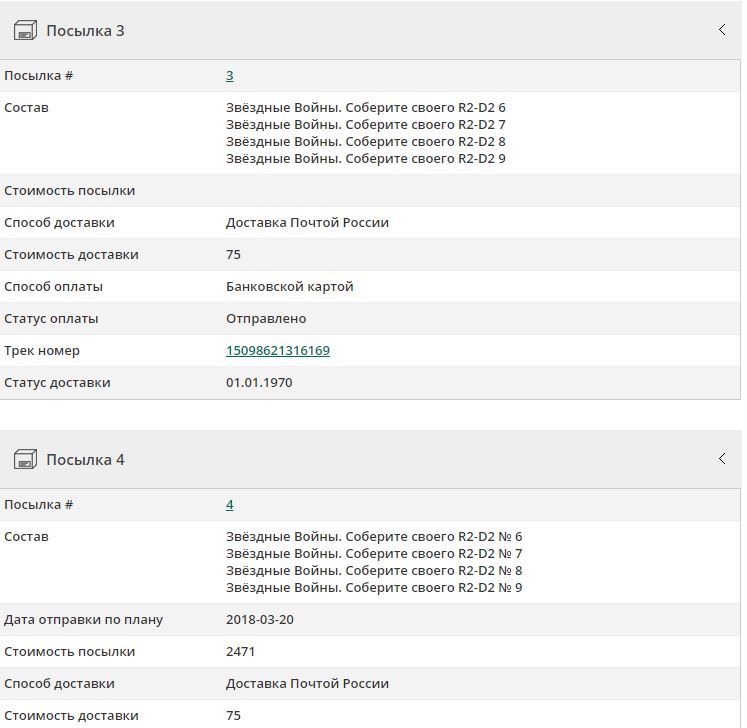Follow tracking number link 15098621316169
Viewport: 747px width, 728px height.
pyautogui.click(x=278, y=351)
